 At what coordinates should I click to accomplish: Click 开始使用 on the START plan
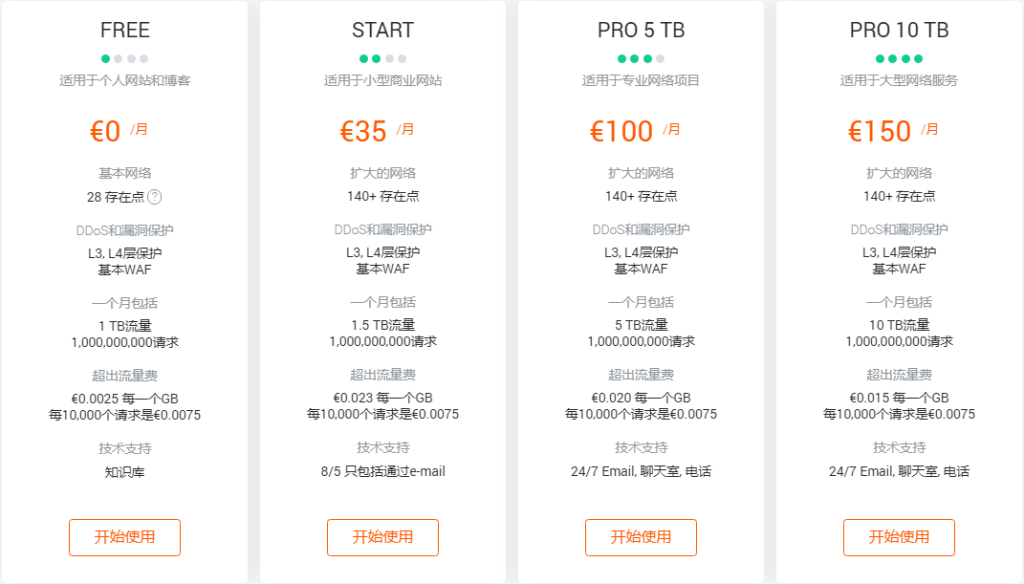pos(382,537)
